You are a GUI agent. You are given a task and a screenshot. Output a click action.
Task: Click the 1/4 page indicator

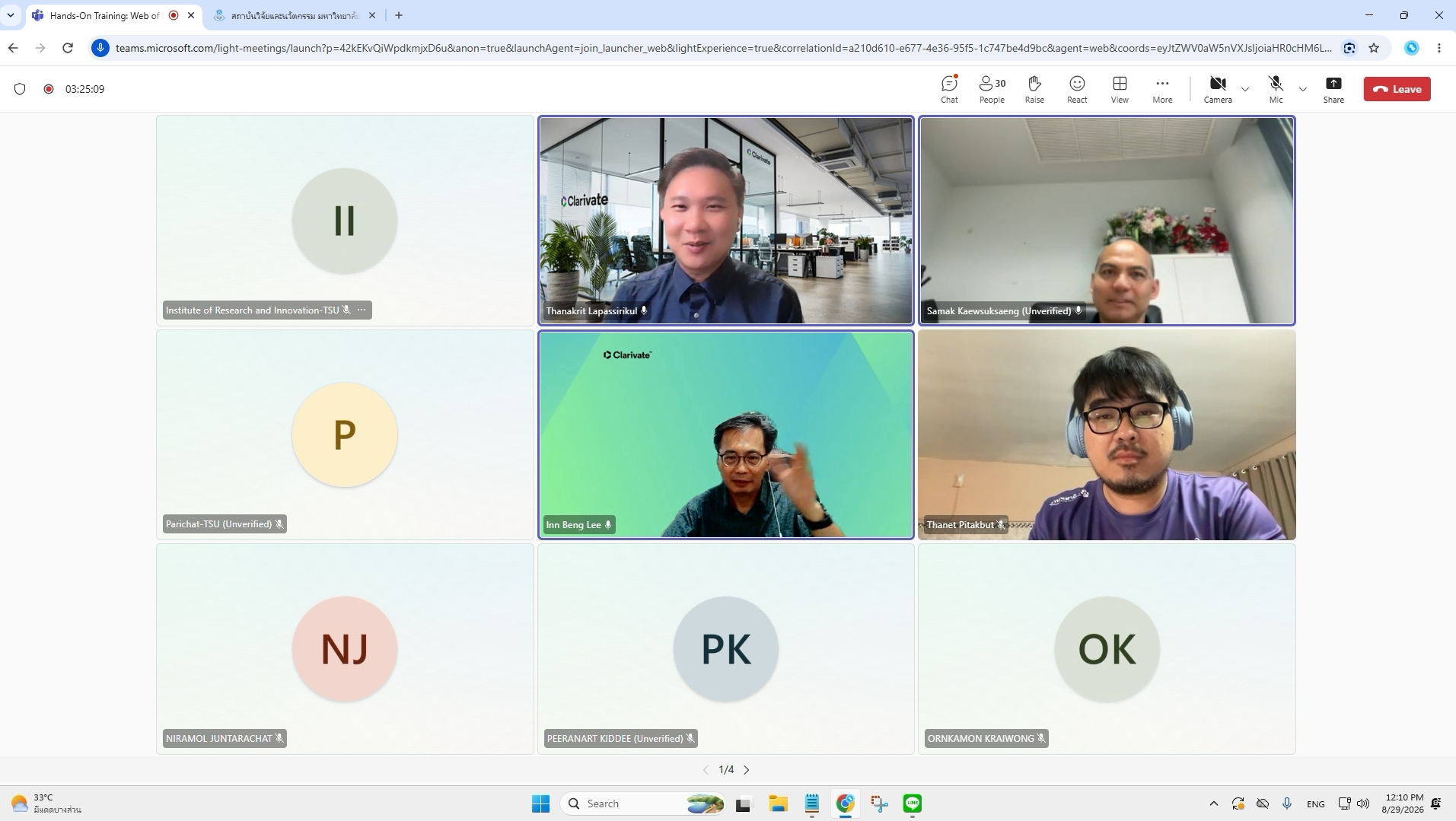click(x=726, y=770)
